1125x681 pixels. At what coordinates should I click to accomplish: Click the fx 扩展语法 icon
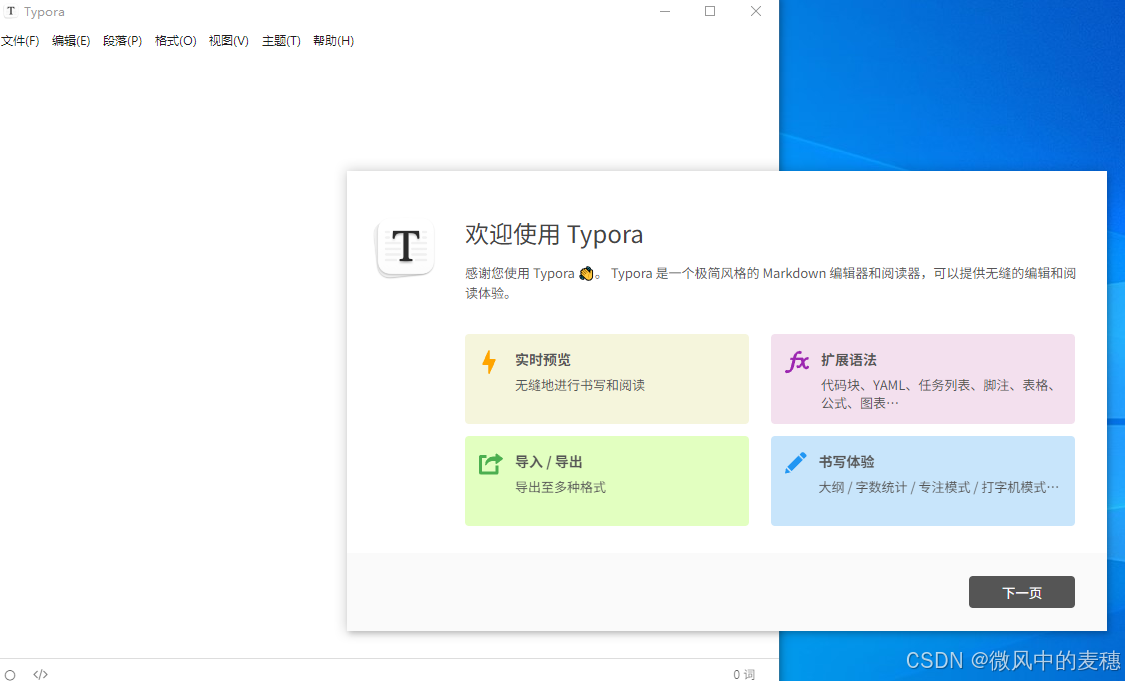click(797, 361)
